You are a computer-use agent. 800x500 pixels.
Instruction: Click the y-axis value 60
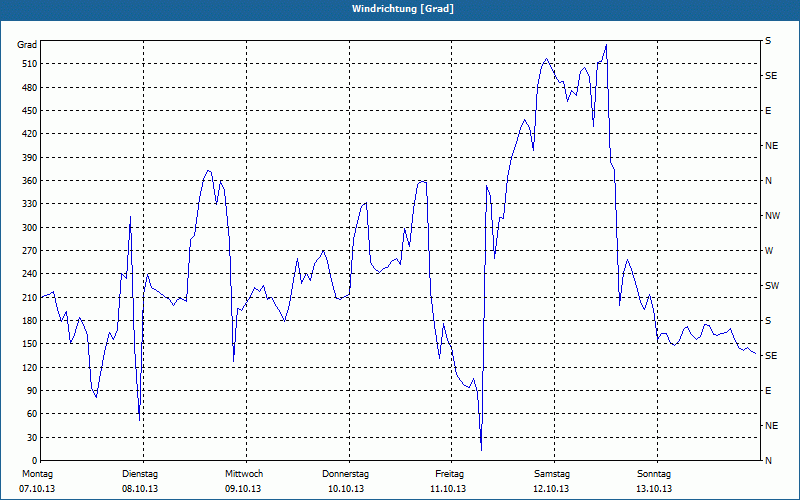(x=32, y=414)
